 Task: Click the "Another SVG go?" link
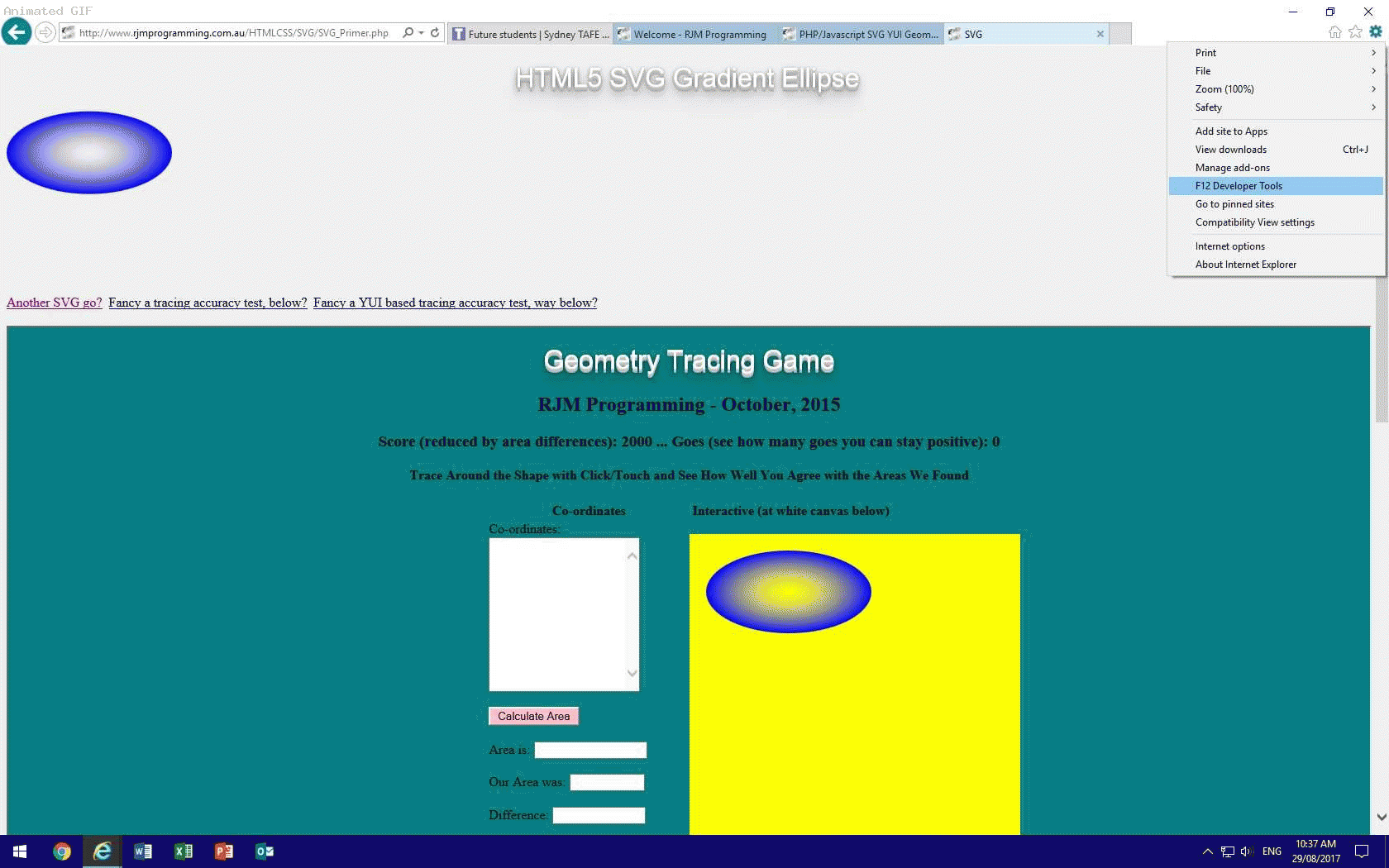pos(53,303)
